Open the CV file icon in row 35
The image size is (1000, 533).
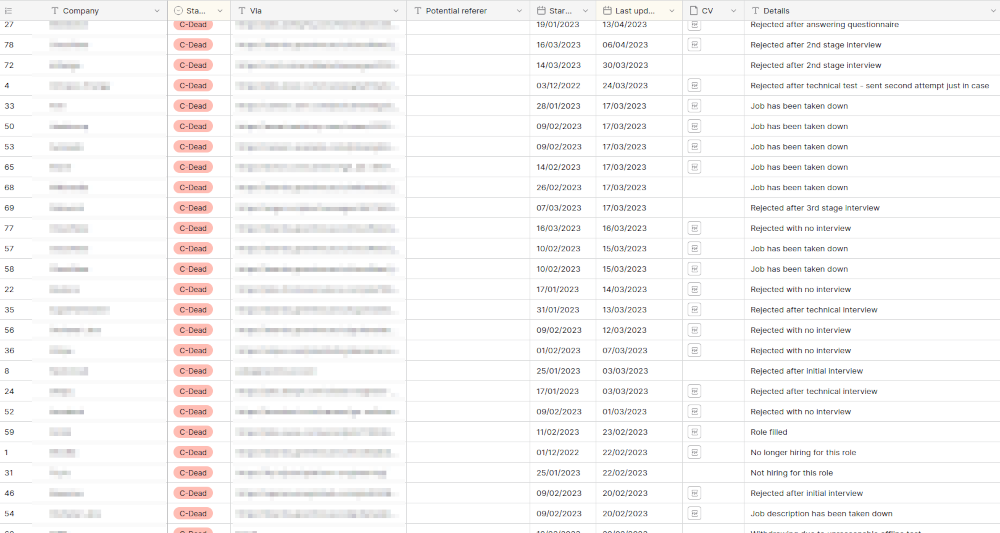click(x=694, y=310)
